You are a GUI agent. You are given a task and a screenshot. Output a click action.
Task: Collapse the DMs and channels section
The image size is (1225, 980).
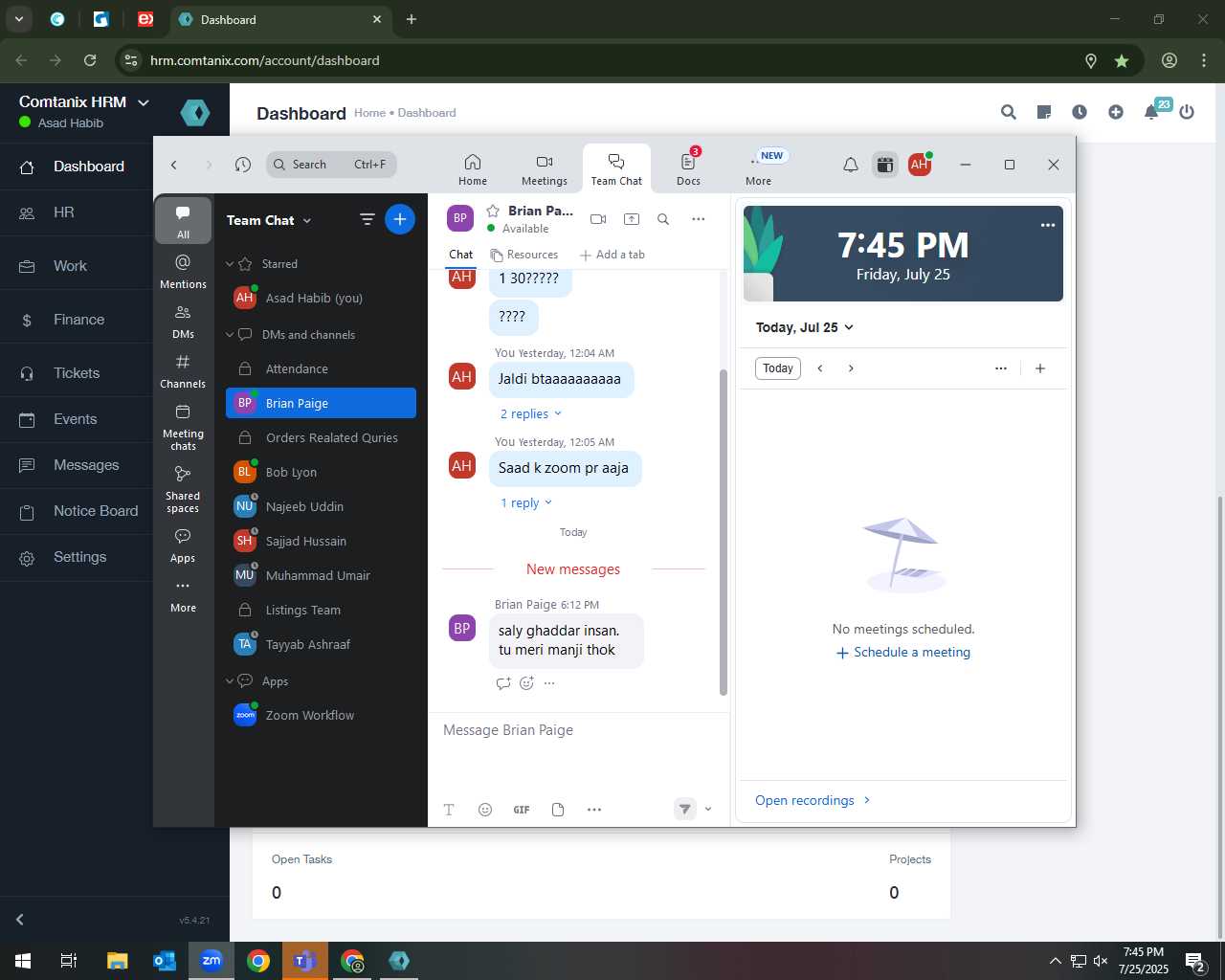230,335
